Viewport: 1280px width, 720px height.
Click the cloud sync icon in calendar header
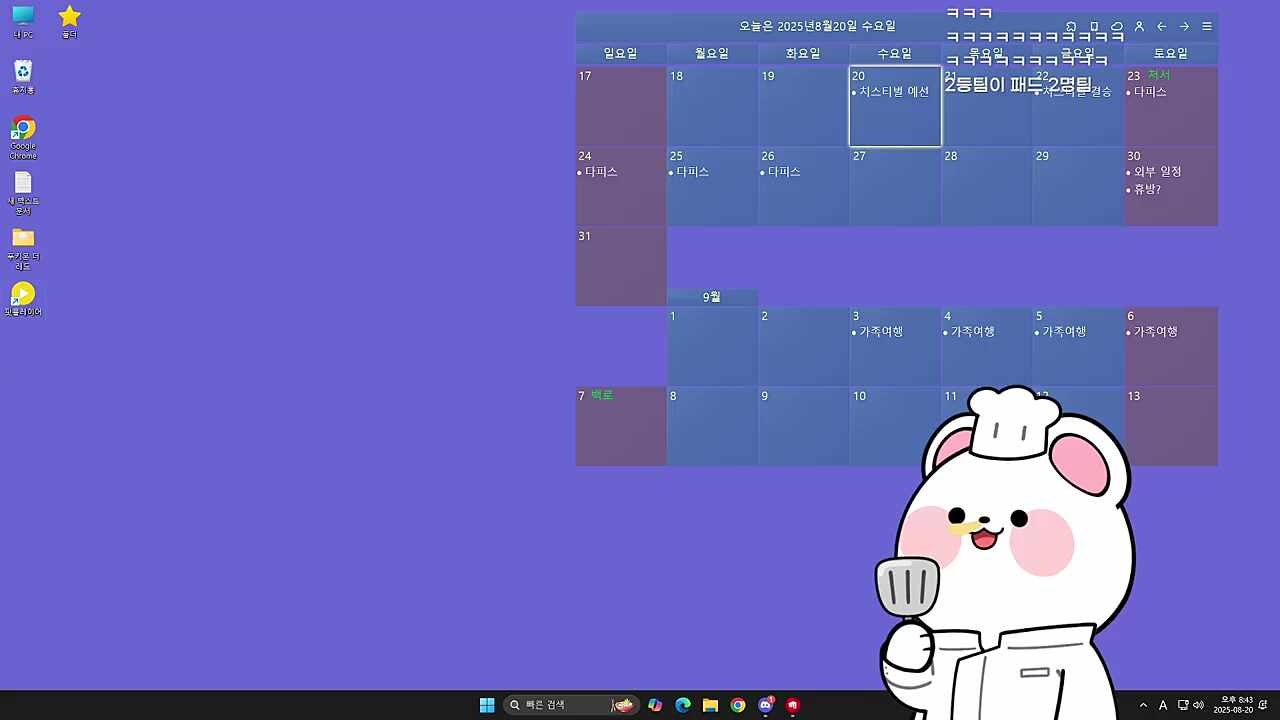click(x=1117, y=27)
